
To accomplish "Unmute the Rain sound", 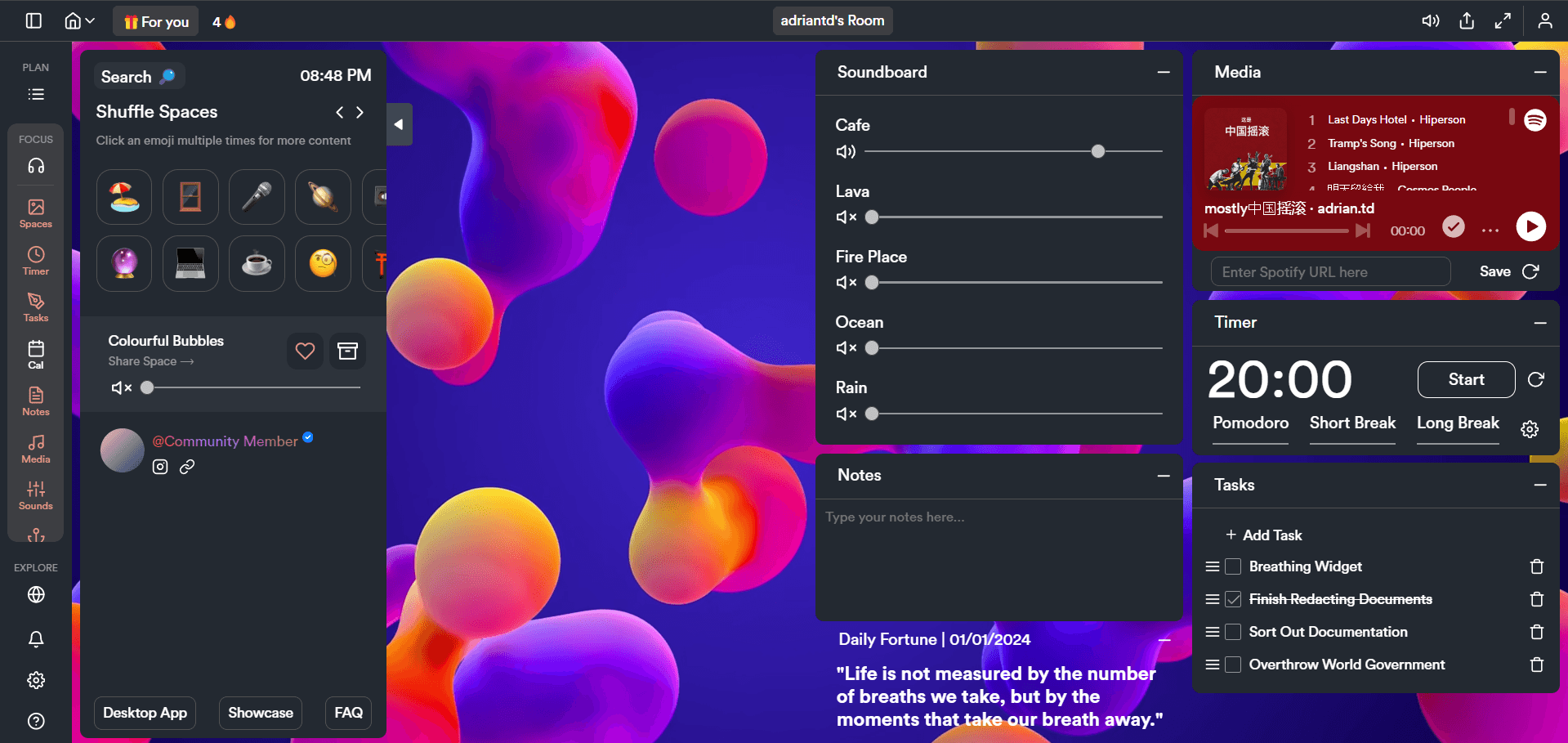I will 846,414.
